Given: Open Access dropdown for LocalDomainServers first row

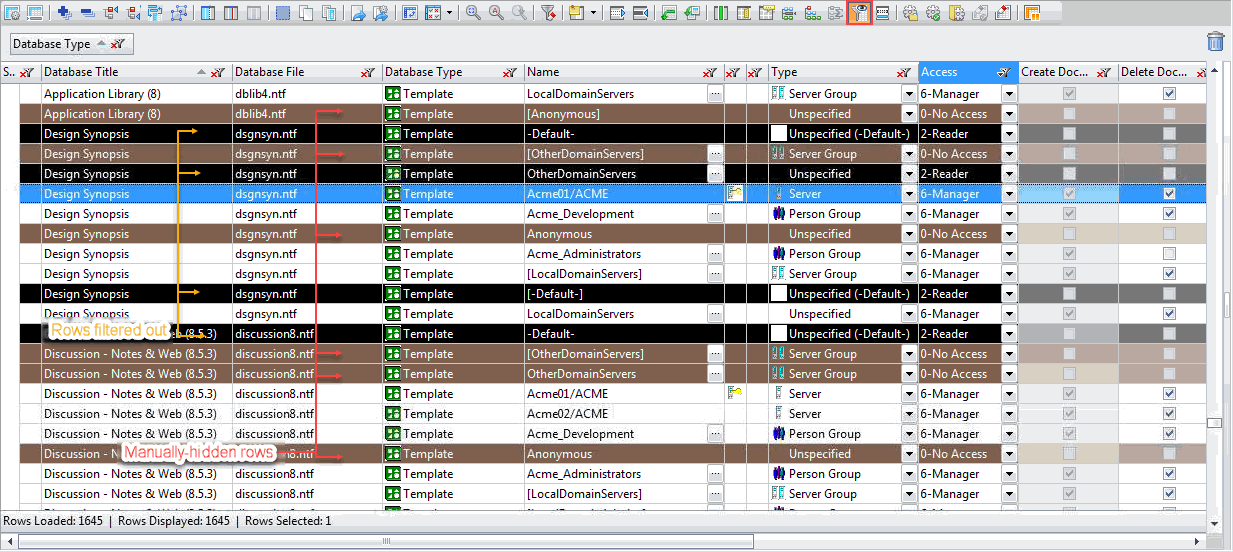Looking at the screenshot, I should (x=1008, y=94).
